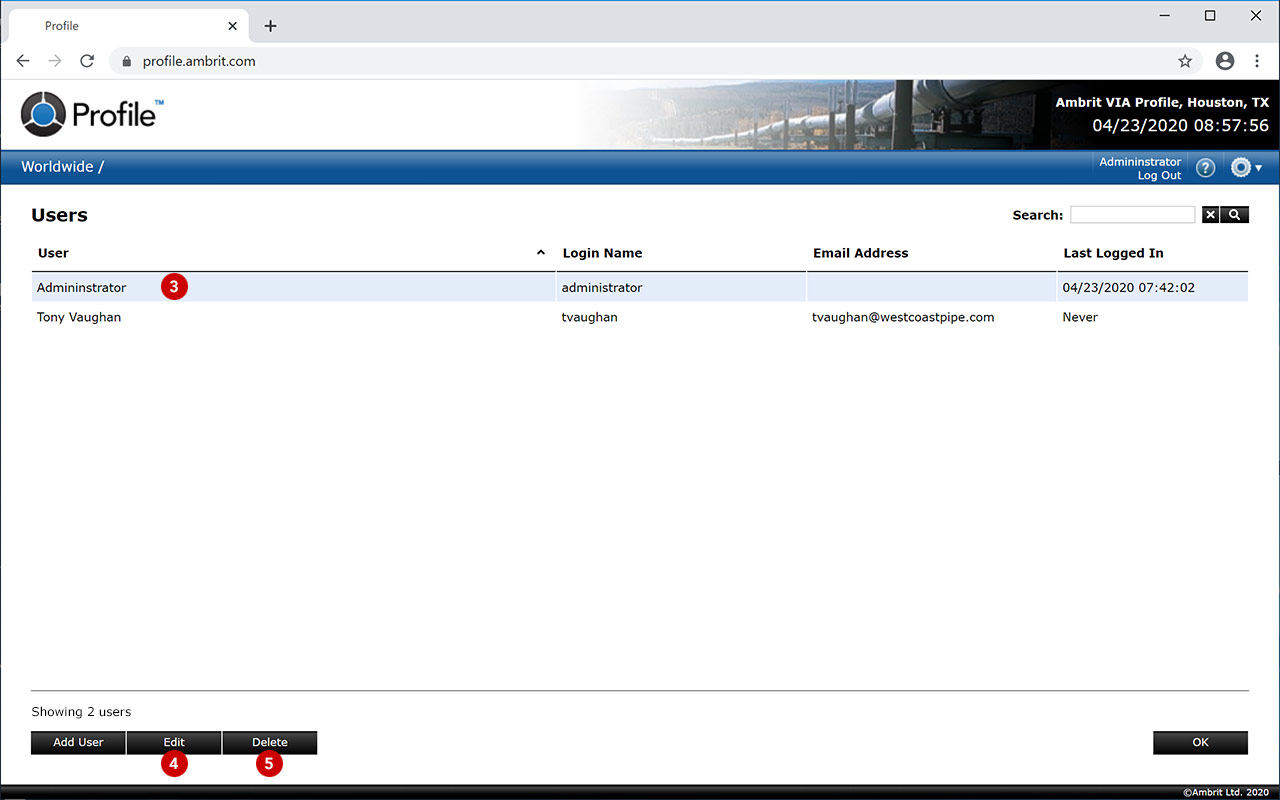Click the search magnifier icon button

1235,215
